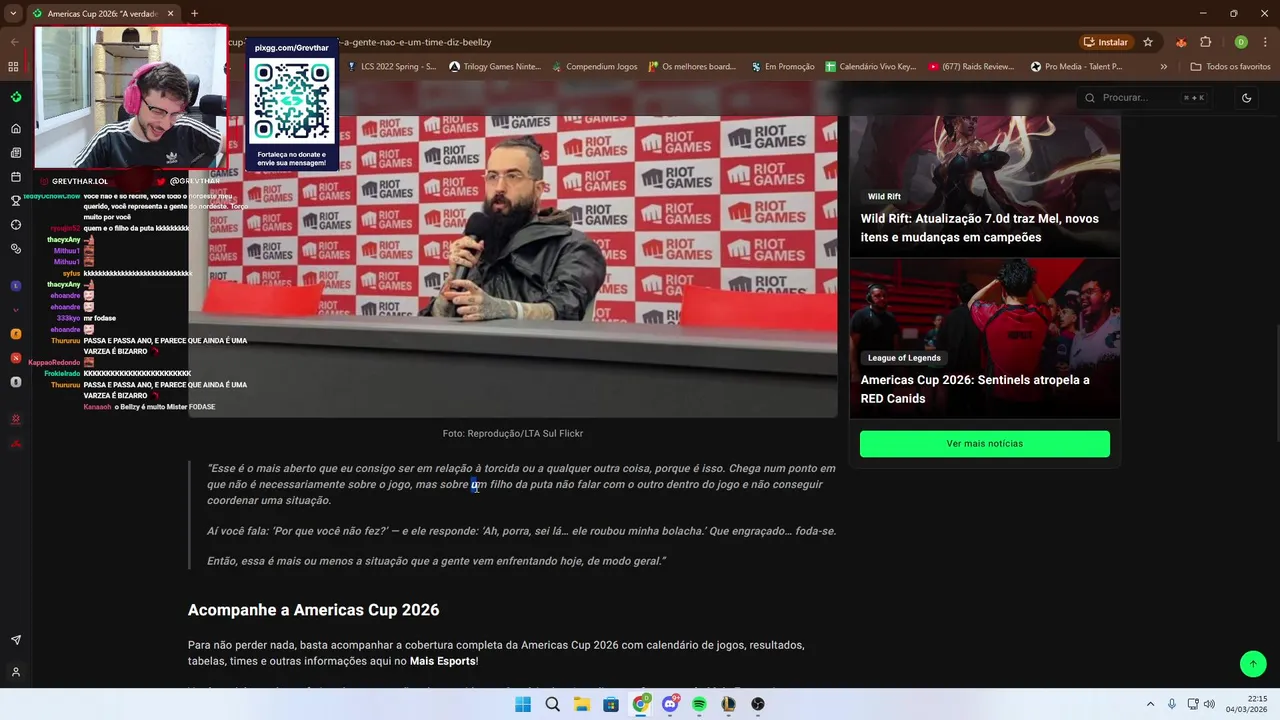Open League of Legends taskbar icon

[728, 705]
